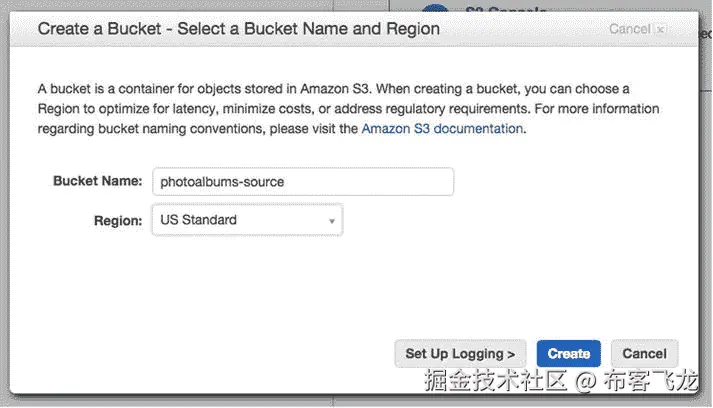Viewport: 713px width, 408px height.
Task: Click the photoalbums-source text in the field
Action: click(x=223, y=182)
